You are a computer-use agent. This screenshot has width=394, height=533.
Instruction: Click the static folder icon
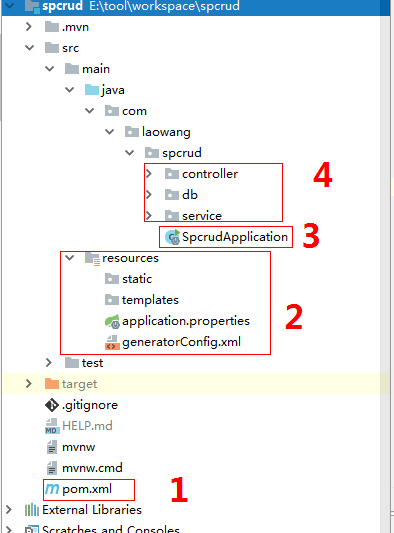(x=112, y=279)
